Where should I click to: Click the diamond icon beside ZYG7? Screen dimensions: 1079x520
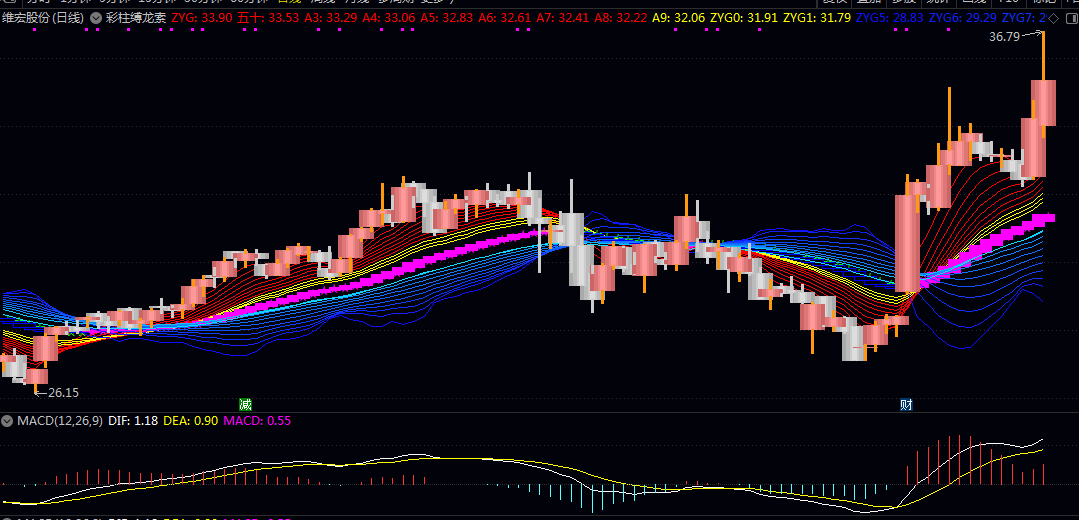pyautogui.click(x=1054, y=18)
